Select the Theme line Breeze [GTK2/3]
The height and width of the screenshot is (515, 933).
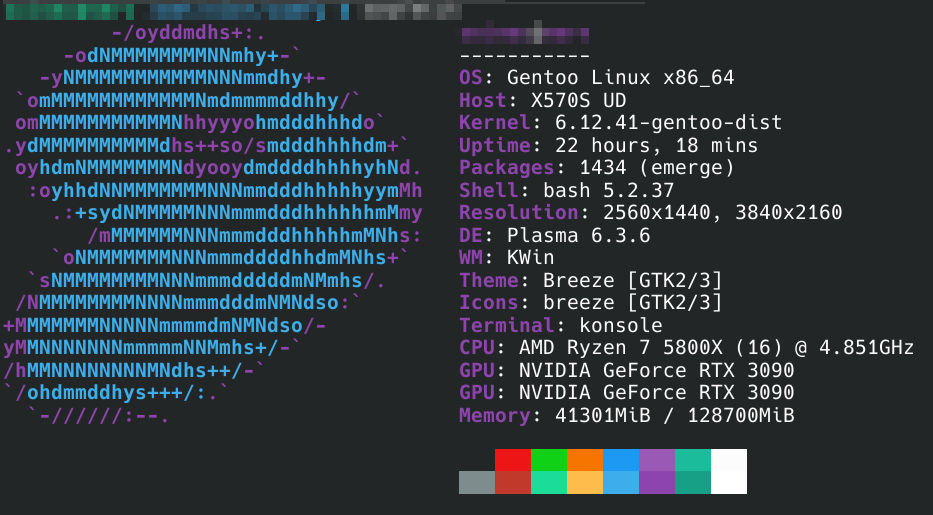click(x=590, y=280)
